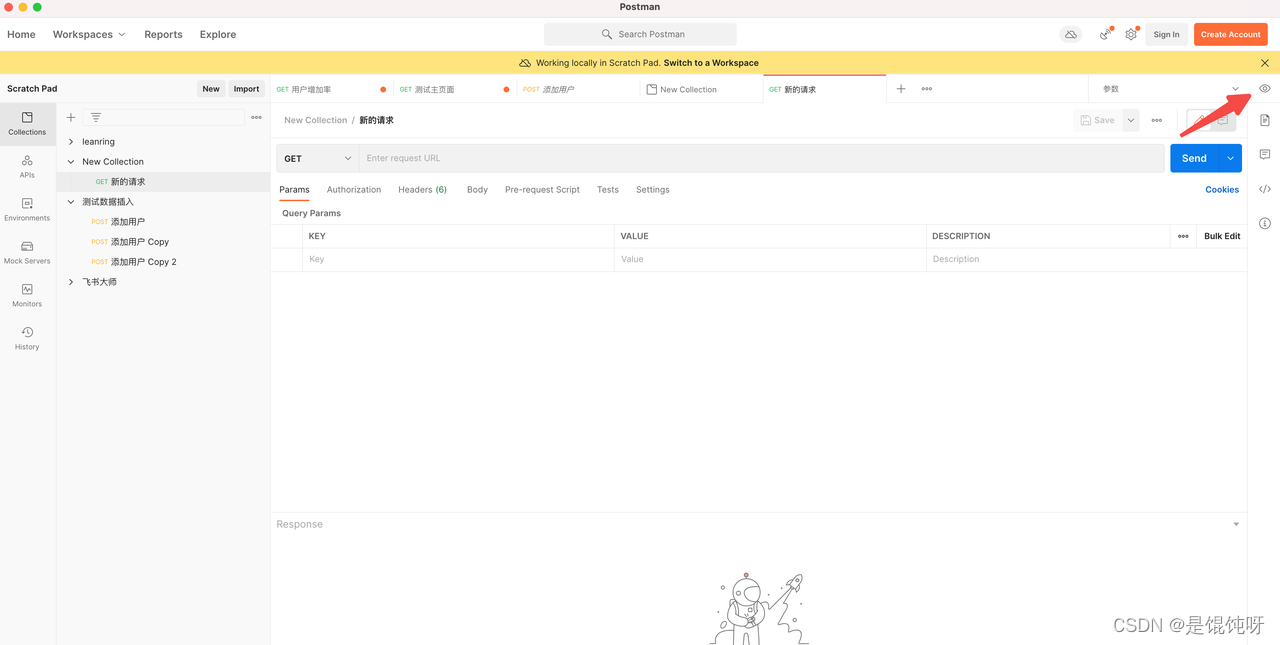The height and width of the screenshot is (645, 1280).
Task: Open the Authorization tab
Action: [354, 189]
